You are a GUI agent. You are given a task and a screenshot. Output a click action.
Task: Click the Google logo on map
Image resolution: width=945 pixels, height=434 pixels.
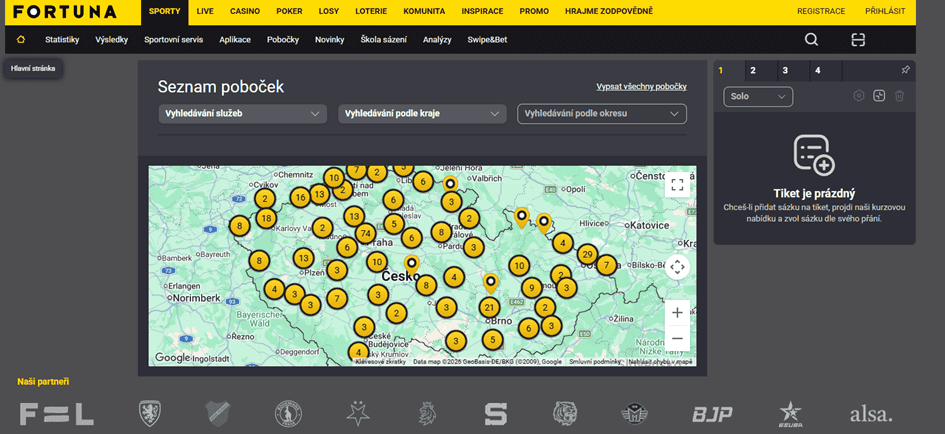tap(172, 358)
